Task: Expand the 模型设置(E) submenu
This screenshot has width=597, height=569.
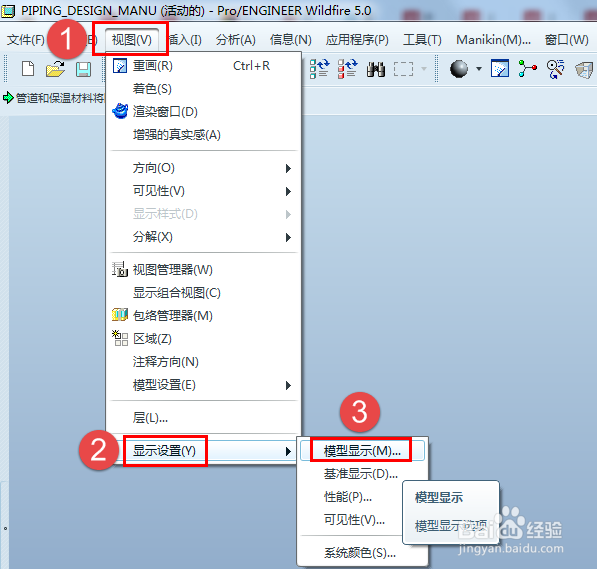Action: tap(203, 385)
